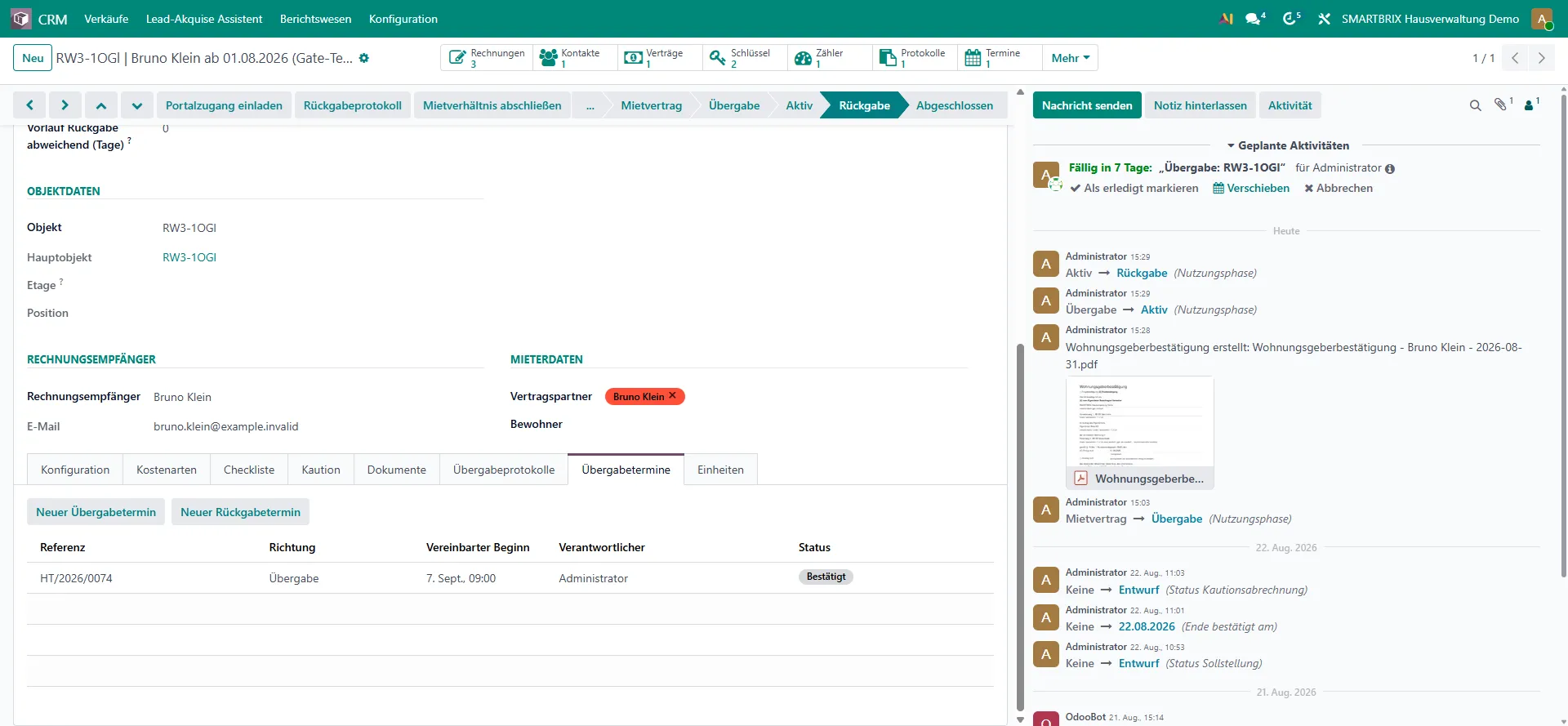This screenshot has width=1568, height=726.
Task: Switch to the Einheiten tab
Action: click(720, 470)
